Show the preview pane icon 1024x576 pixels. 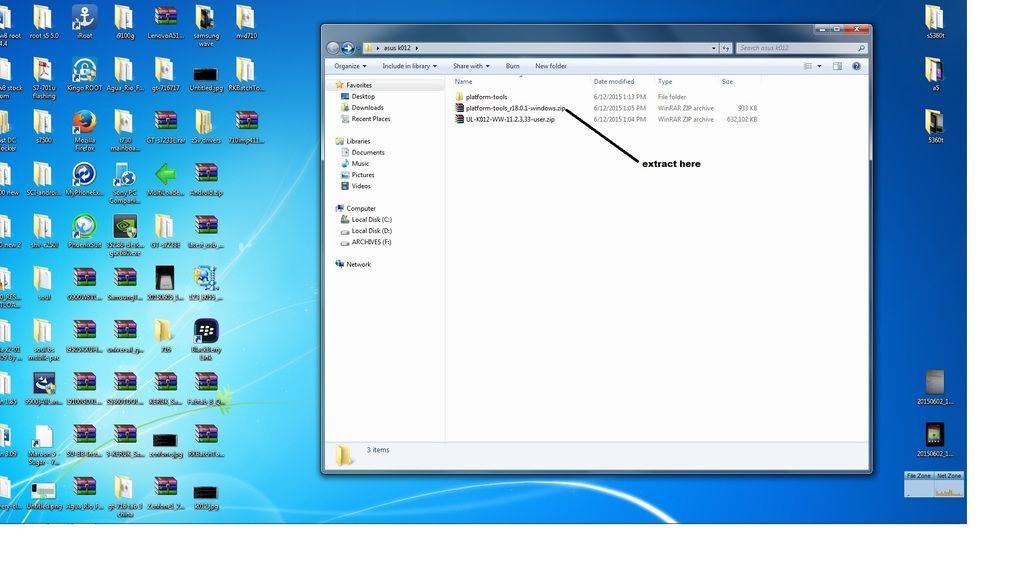pos(837,66)
